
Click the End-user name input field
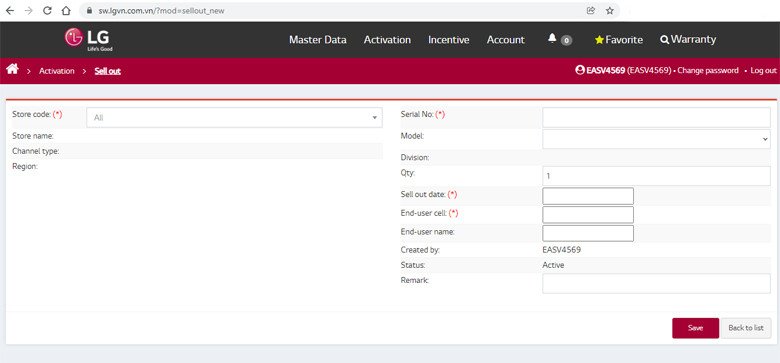click(x=588, y=234)
